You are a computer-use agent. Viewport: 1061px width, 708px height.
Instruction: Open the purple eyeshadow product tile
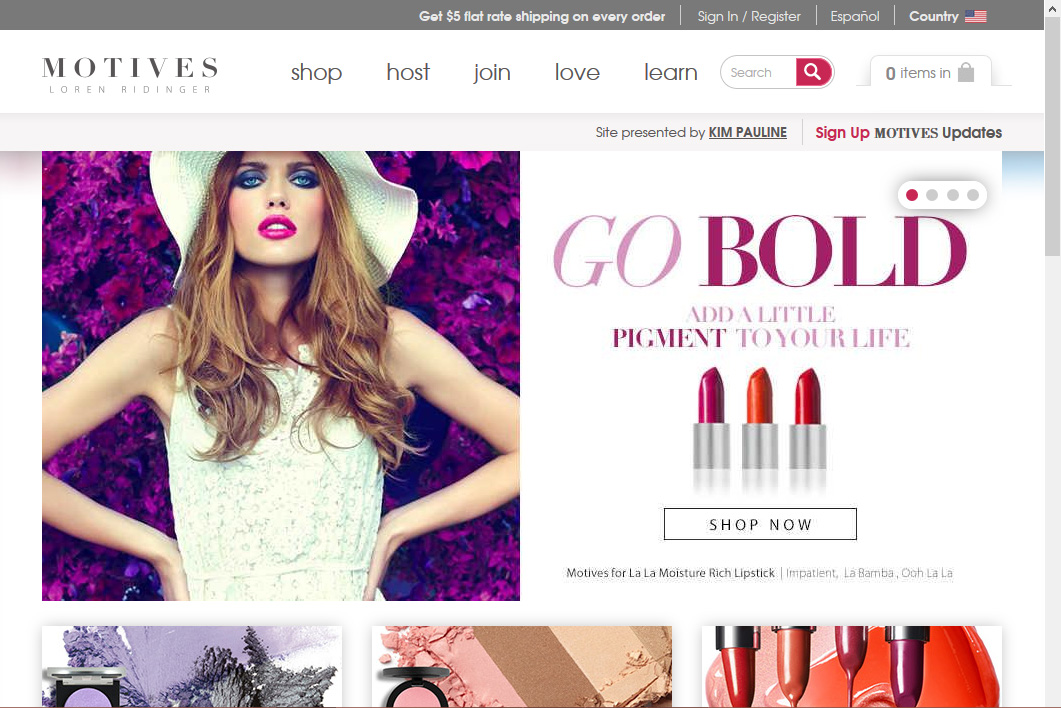pyautogui.click(x=192, y=667)
